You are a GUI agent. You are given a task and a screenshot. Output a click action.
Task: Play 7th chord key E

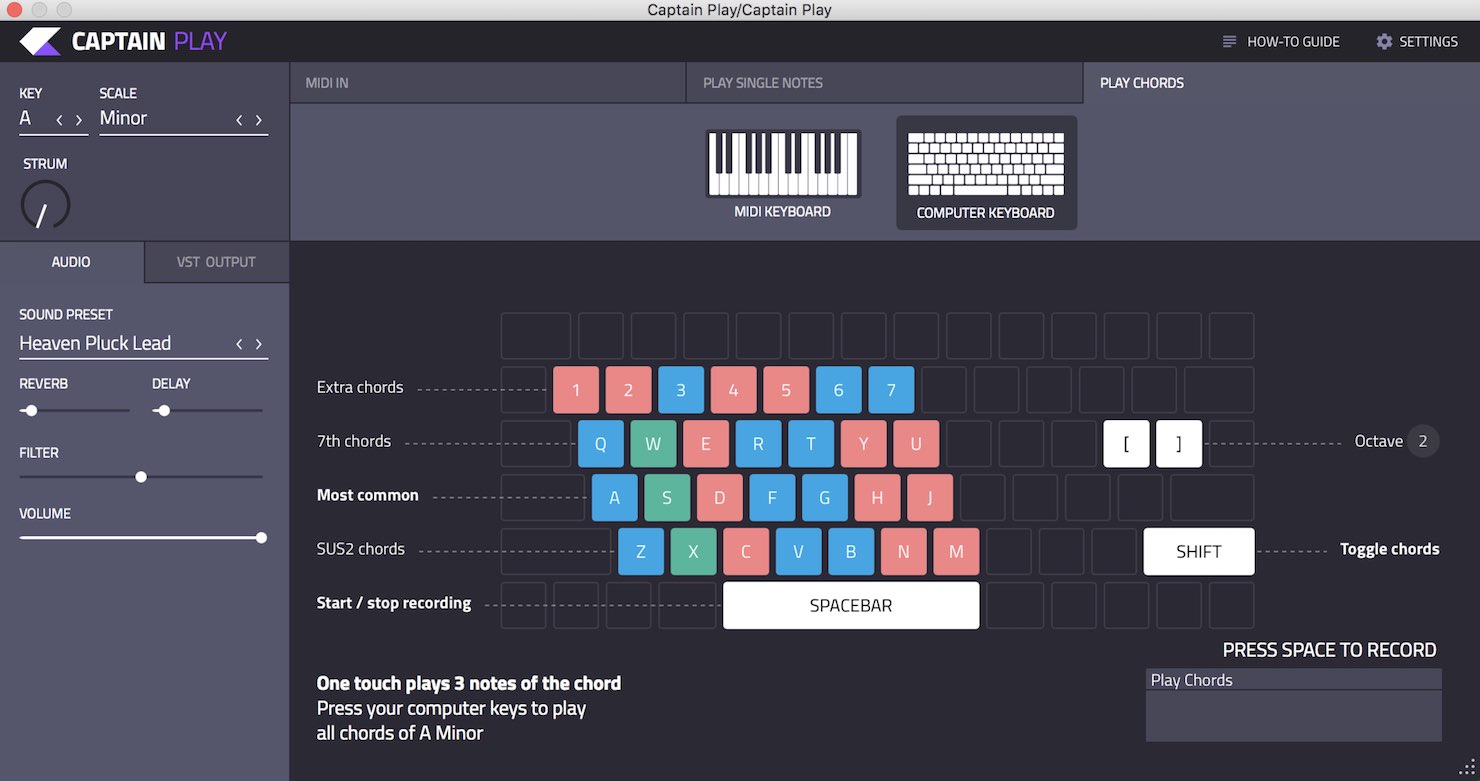pyautogui.click(x=706, y=444)
